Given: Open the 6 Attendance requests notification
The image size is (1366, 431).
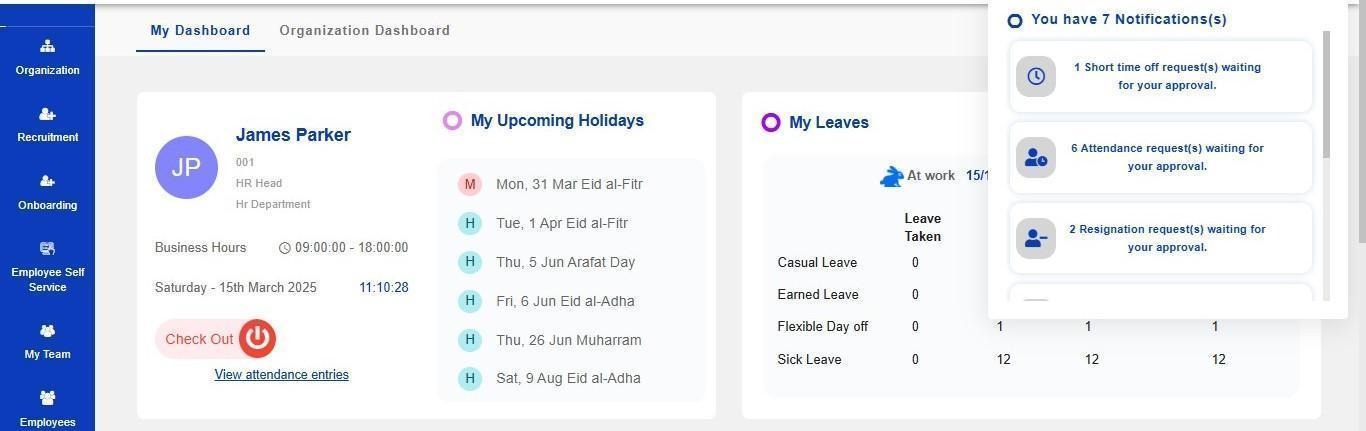Looking at the screenshot, I should pyautogui.click(x=1167, y=157).
